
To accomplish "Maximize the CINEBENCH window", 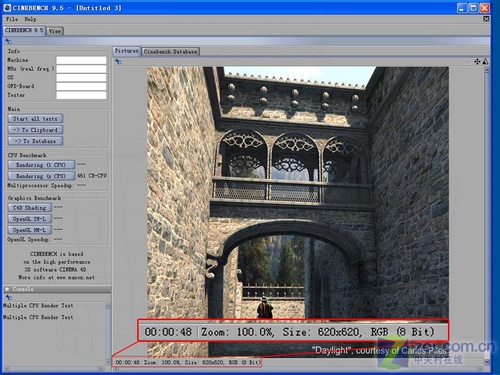I will [x=473, y=8].
